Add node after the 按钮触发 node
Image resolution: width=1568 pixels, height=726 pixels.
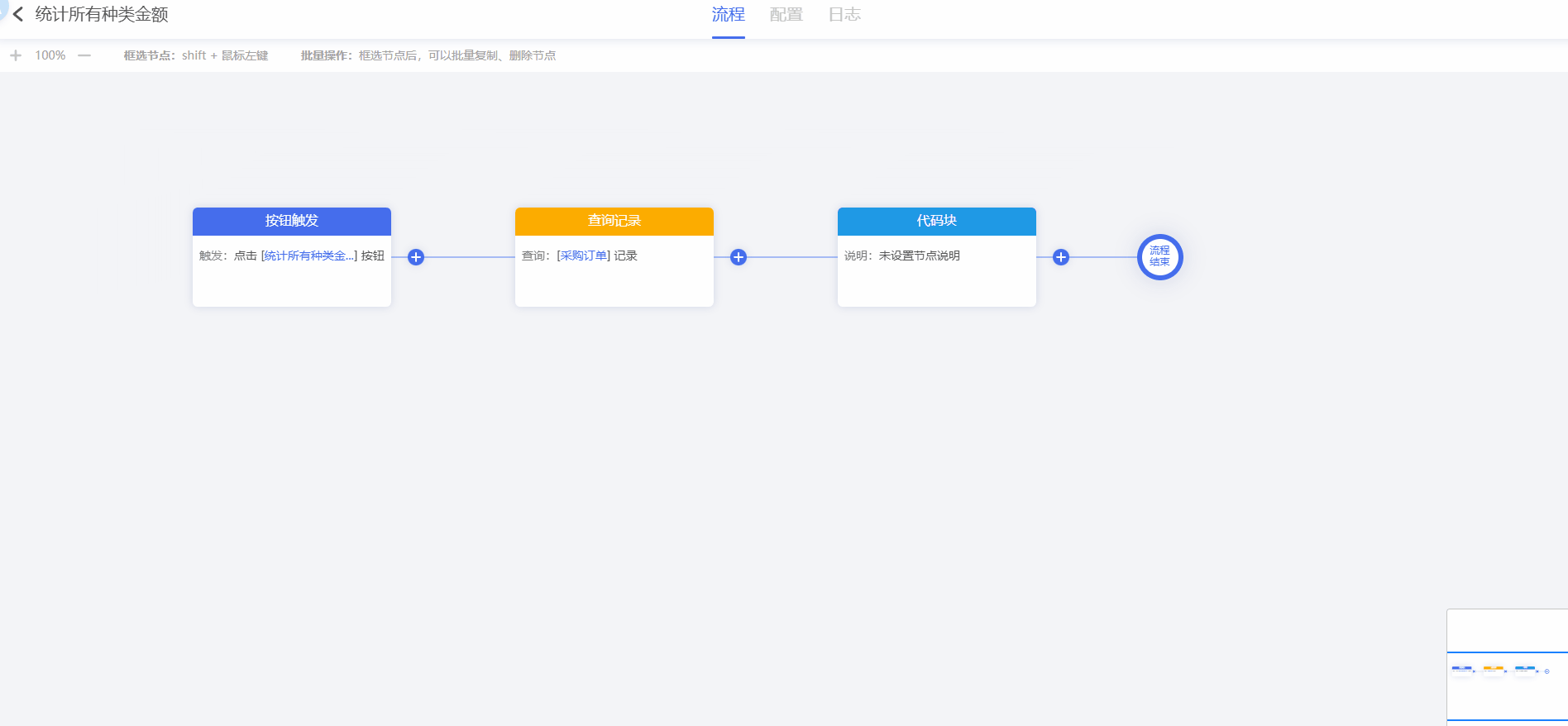coord(416,257)
